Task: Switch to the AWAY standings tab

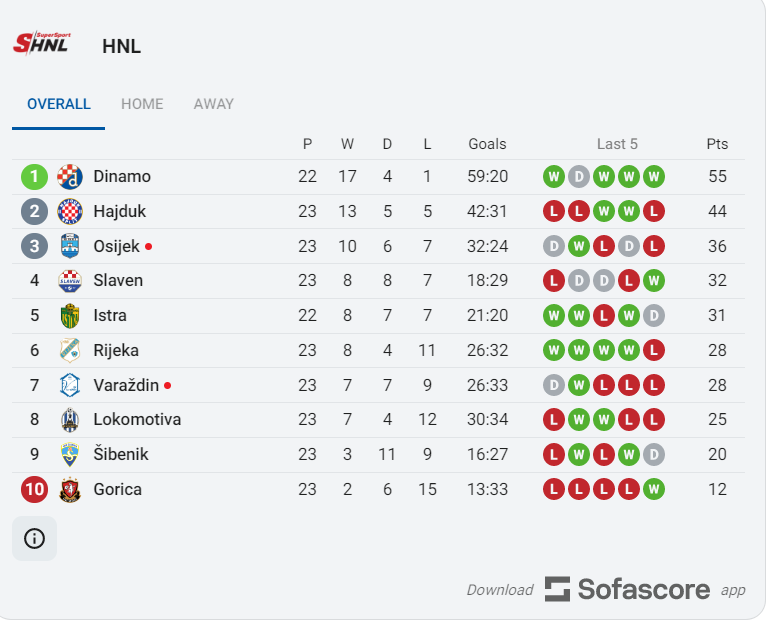Action: pyautogui.click(x=214, y=105)
